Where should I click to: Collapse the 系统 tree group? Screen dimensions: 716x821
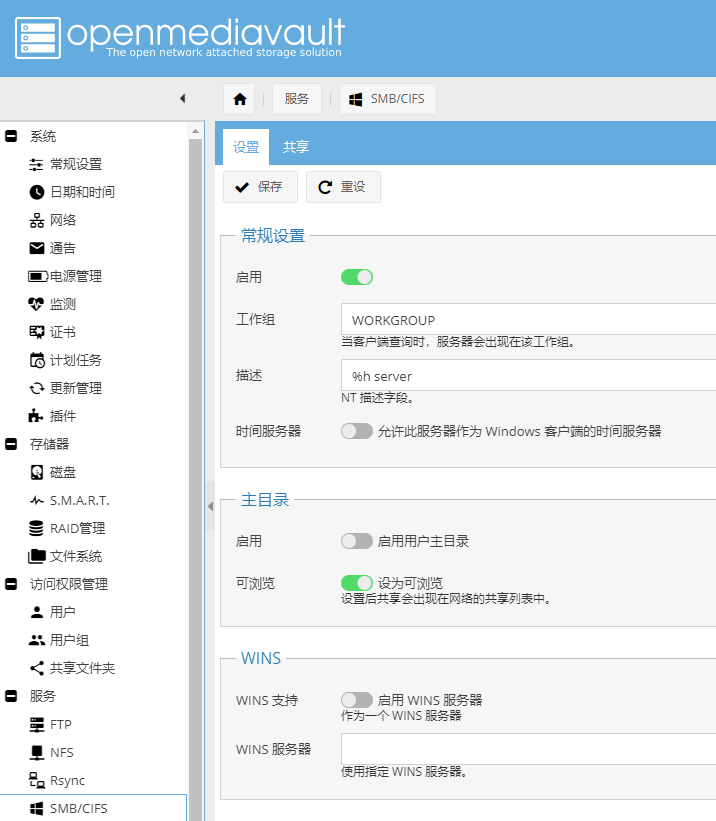pos(11,136)
